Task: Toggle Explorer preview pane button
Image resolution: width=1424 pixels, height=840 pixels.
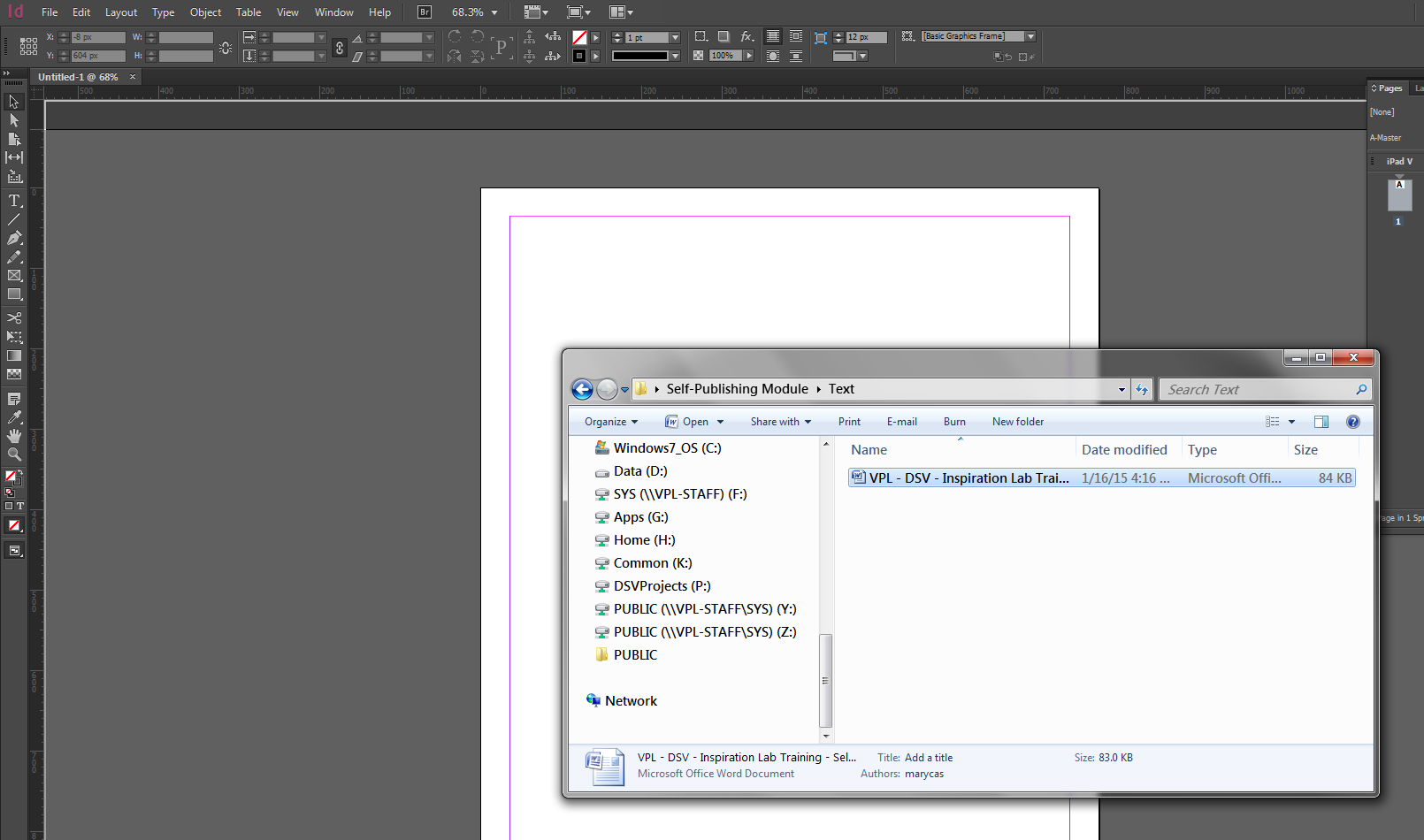Action: point(1321,422)
